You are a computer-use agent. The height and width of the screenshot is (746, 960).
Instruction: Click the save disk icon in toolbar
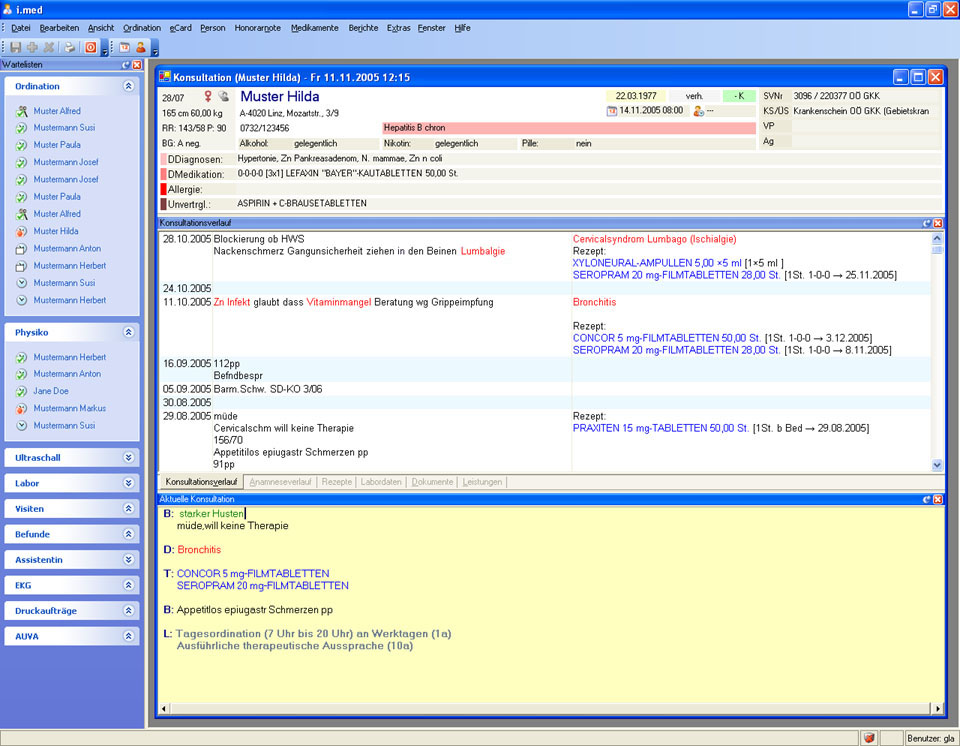click(15, 47)
